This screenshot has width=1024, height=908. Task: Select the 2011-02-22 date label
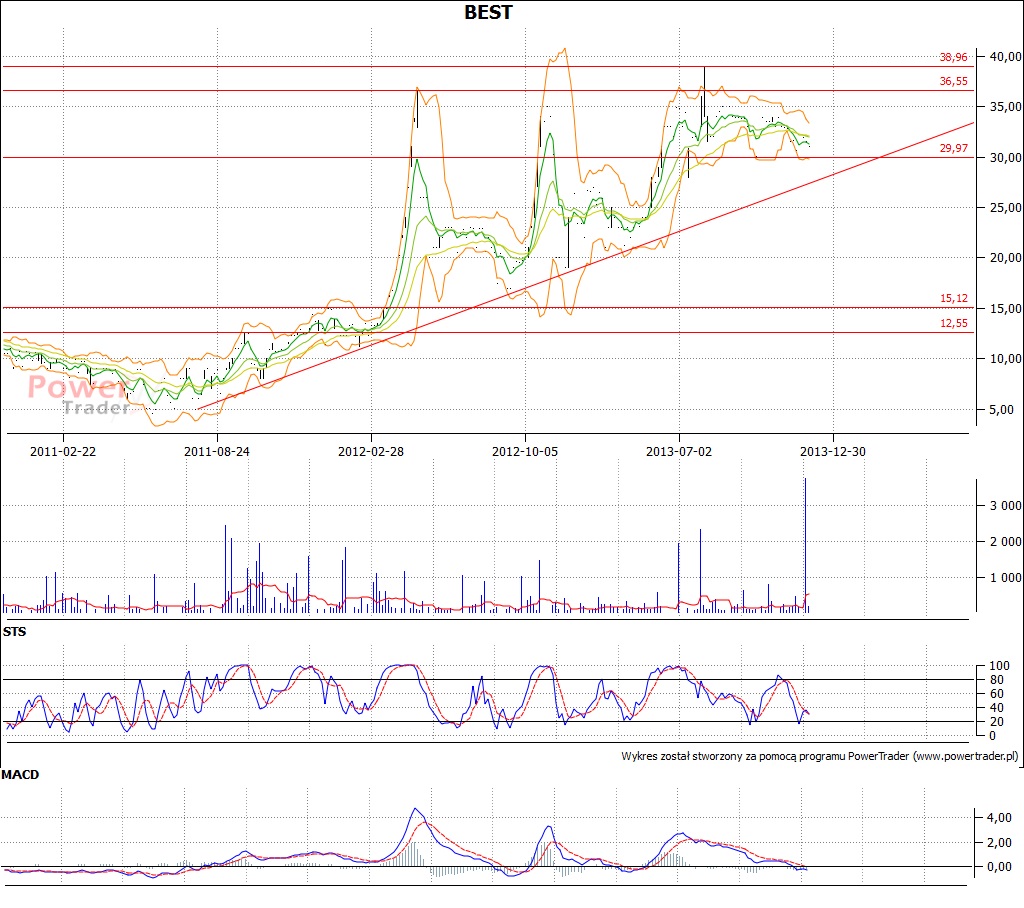coord(63,451)
